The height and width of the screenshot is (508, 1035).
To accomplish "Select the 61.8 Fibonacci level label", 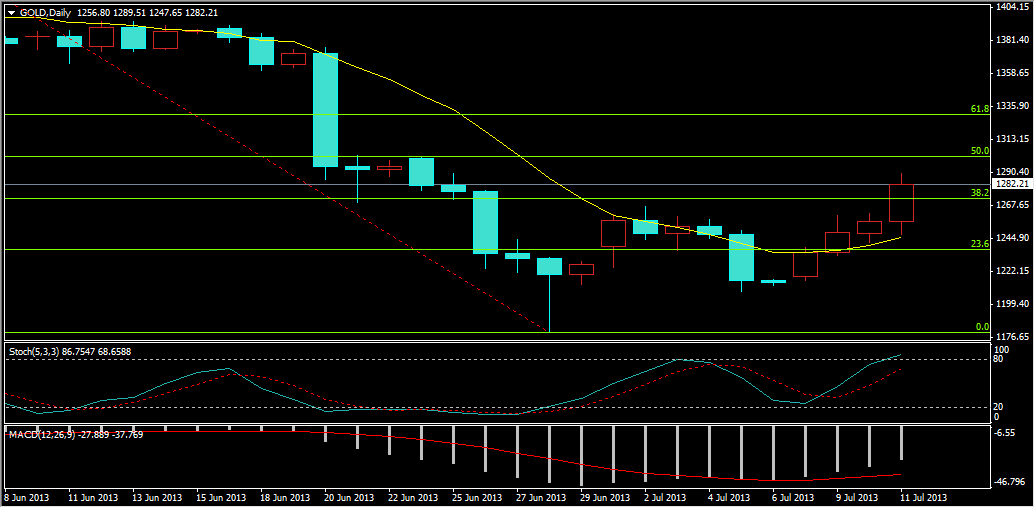I will click(980, 108).
